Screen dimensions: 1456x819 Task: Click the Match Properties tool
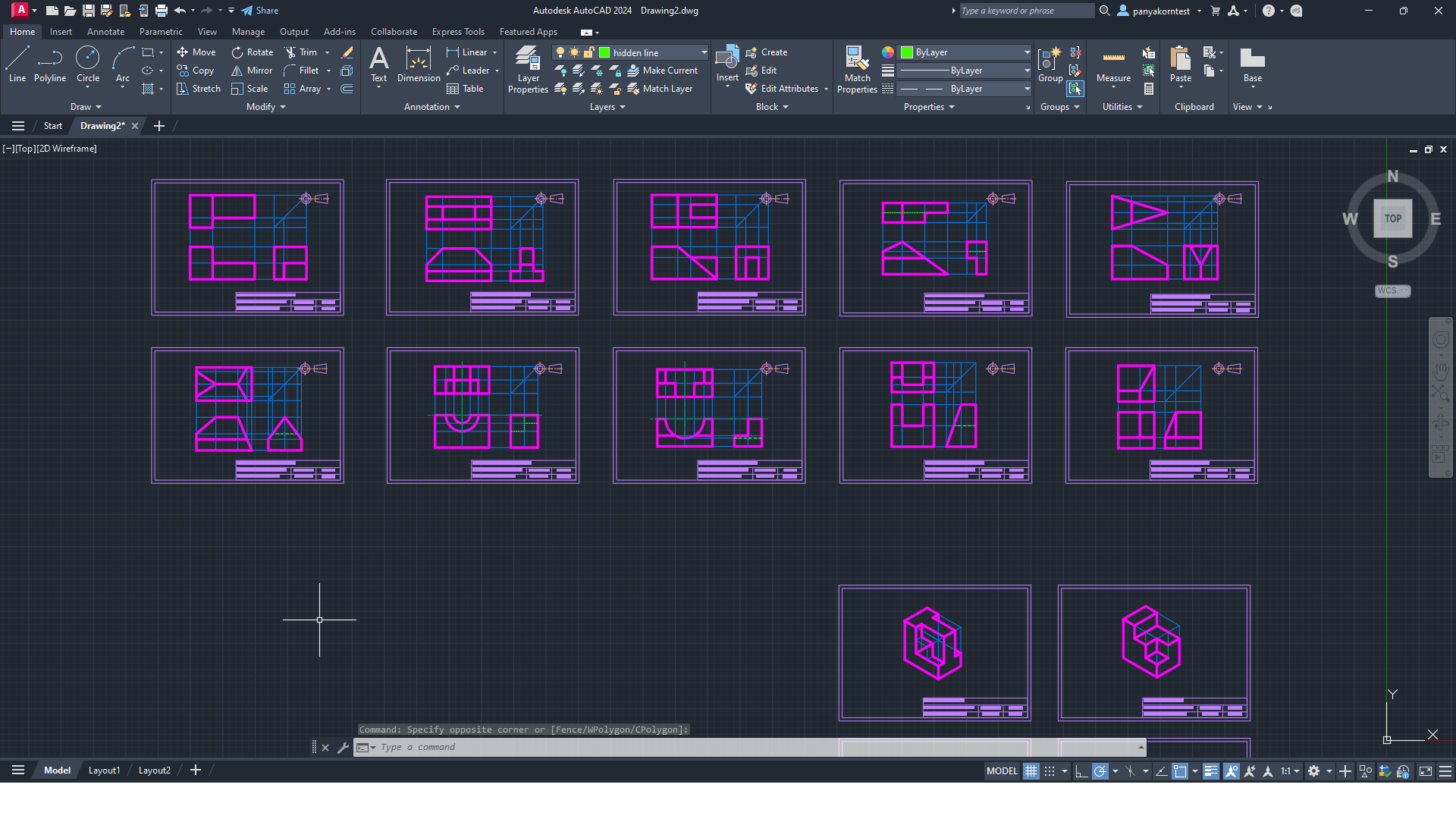pos(857,68)
